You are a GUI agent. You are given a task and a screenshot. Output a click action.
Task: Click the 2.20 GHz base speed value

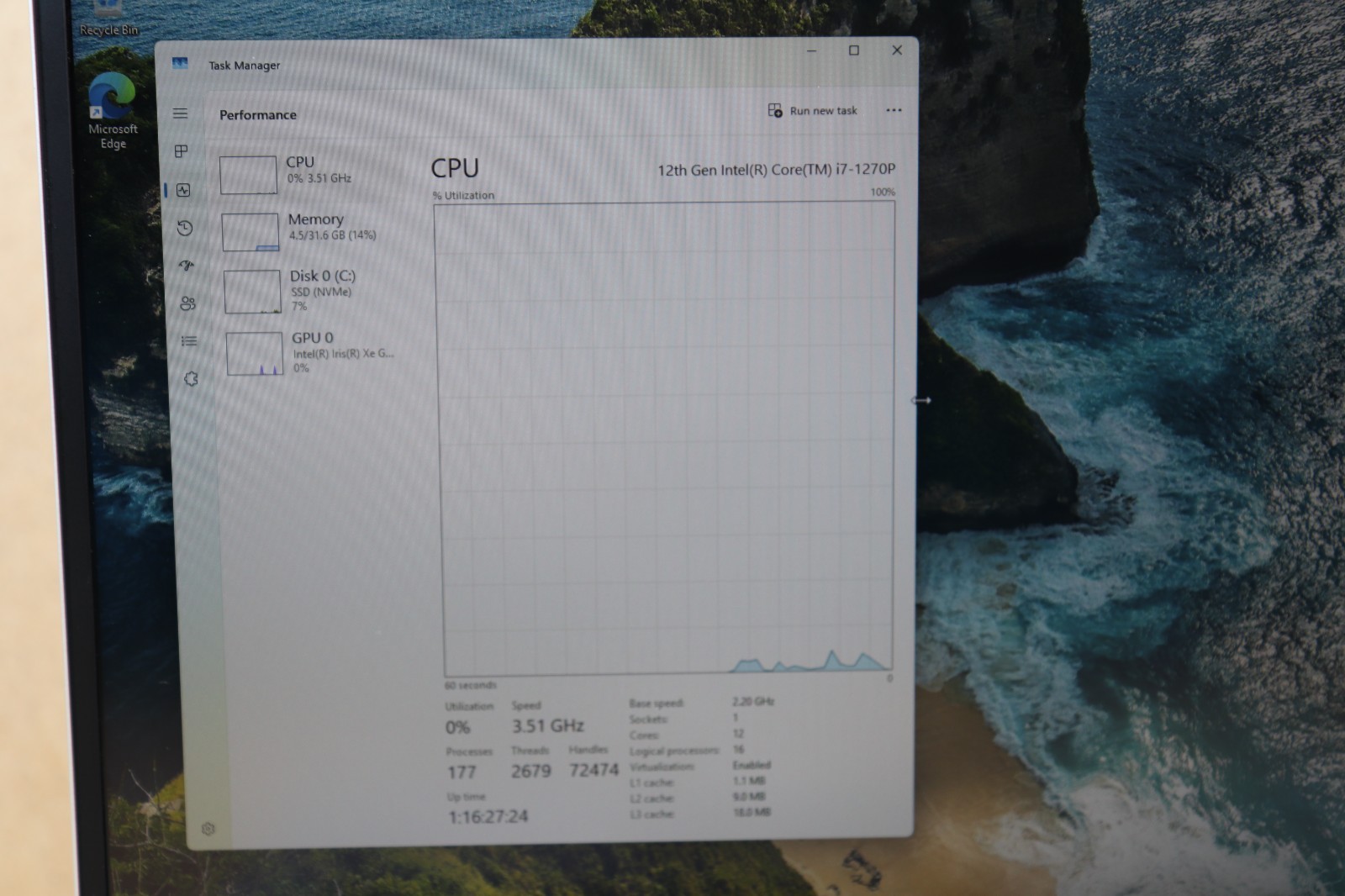[753, 701]
